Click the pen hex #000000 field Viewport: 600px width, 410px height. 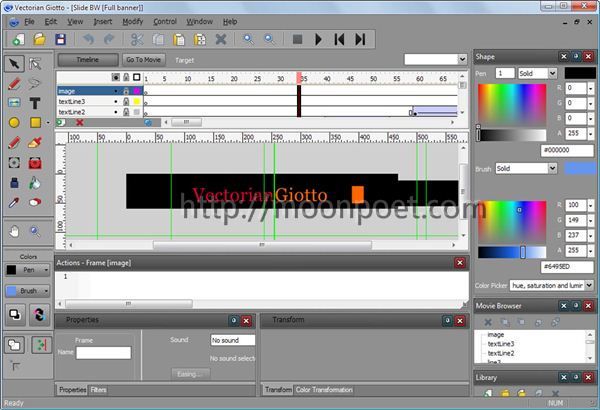567,150
